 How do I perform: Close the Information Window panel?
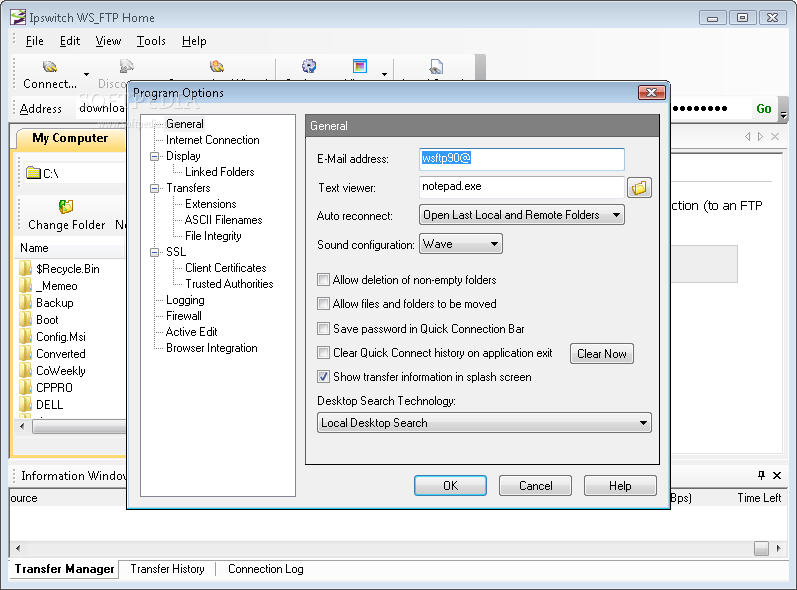(777, 475)
